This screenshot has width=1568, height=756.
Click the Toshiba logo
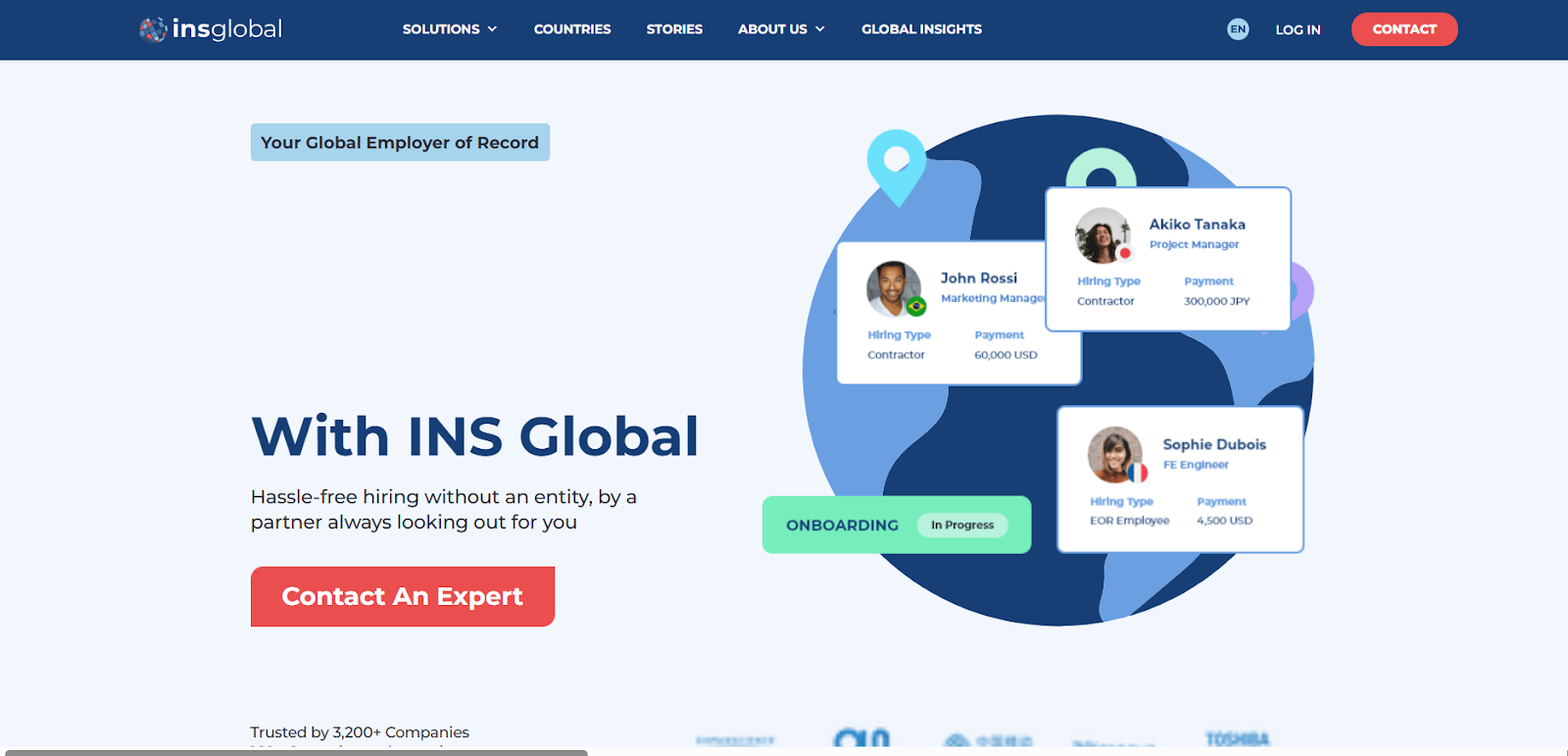tap(1238, 739)
